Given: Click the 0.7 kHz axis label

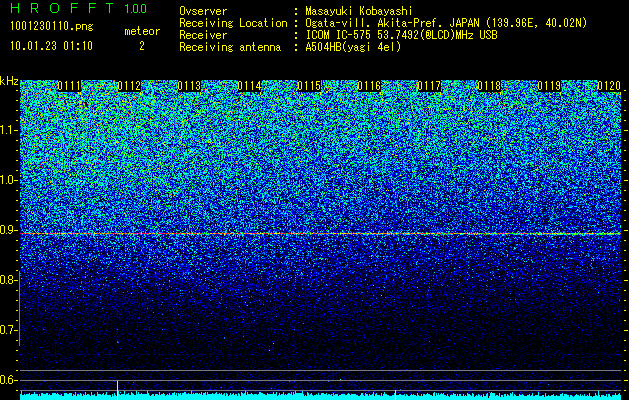Looking at the screenshot, I should point(8,330).
